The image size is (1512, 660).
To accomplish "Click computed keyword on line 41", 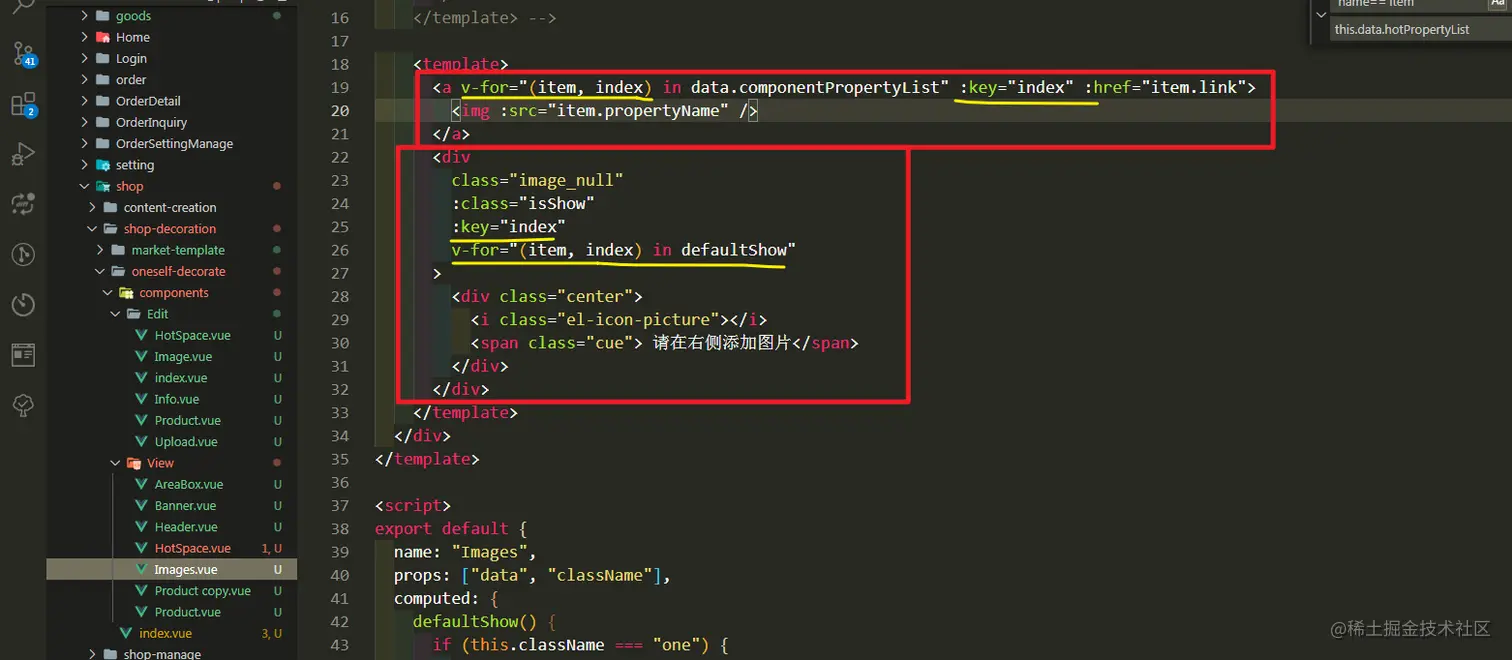I will click(x=432, y=598).
